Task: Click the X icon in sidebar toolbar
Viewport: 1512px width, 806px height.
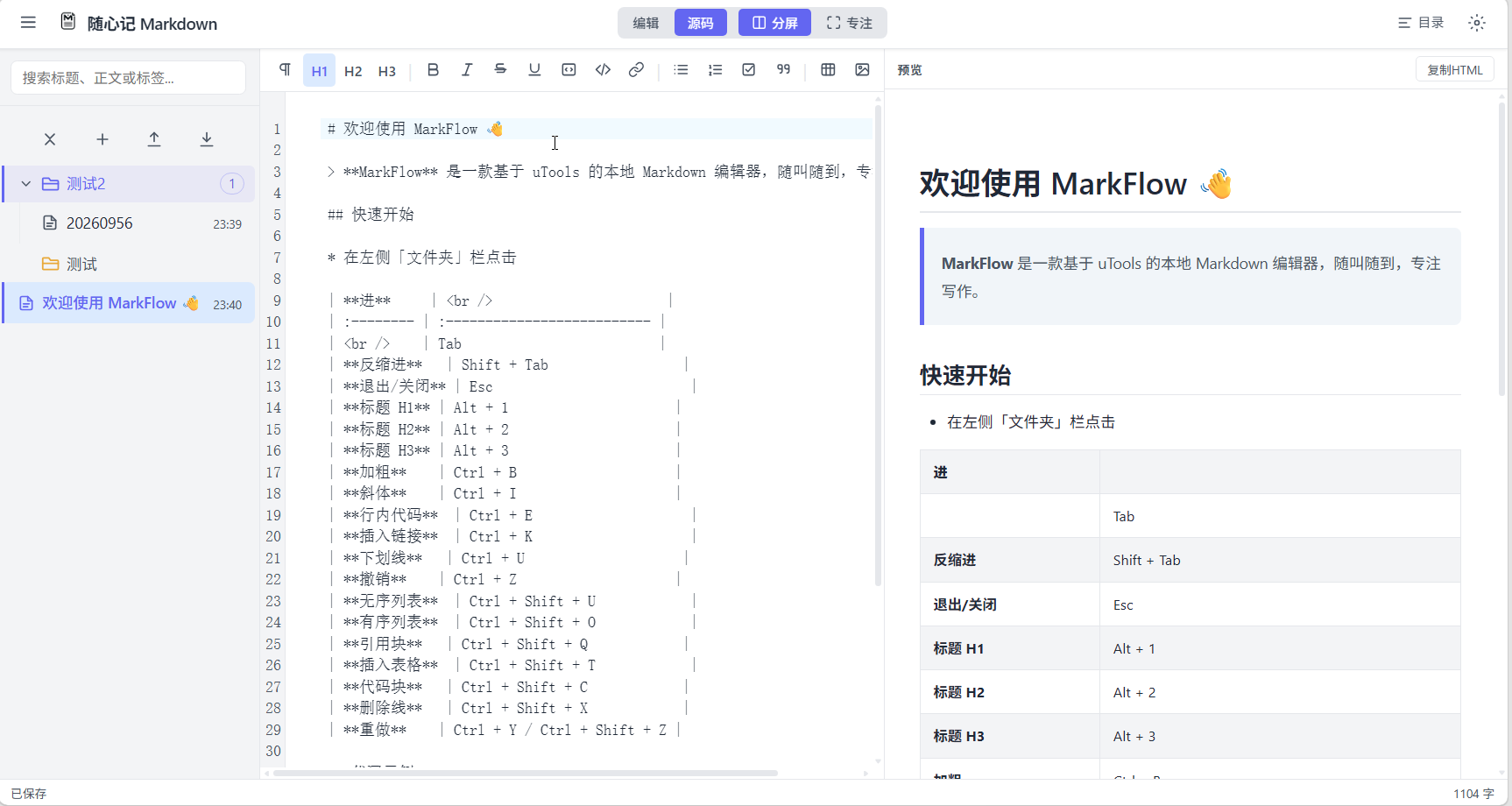Action: (50, 139)
